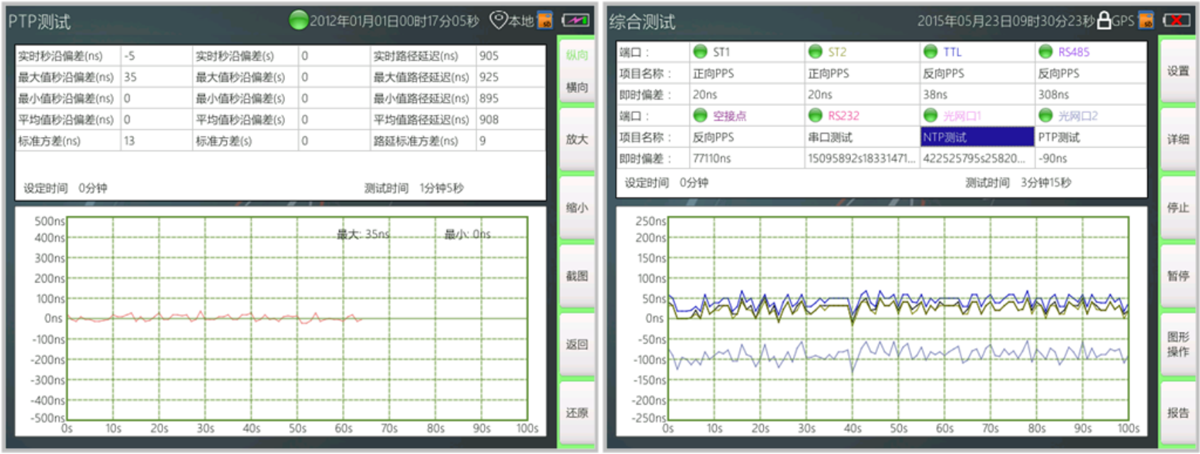
Task: Click the green indicator next to ST1
Action: pyautogui.click(x=699, y=52)
